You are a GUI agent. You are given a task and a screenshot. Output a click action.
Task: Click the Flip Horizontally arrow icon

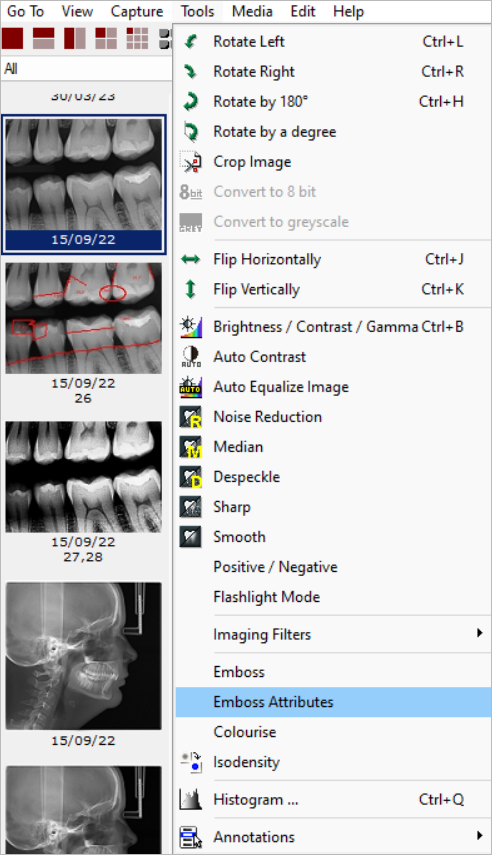(190, 260)
